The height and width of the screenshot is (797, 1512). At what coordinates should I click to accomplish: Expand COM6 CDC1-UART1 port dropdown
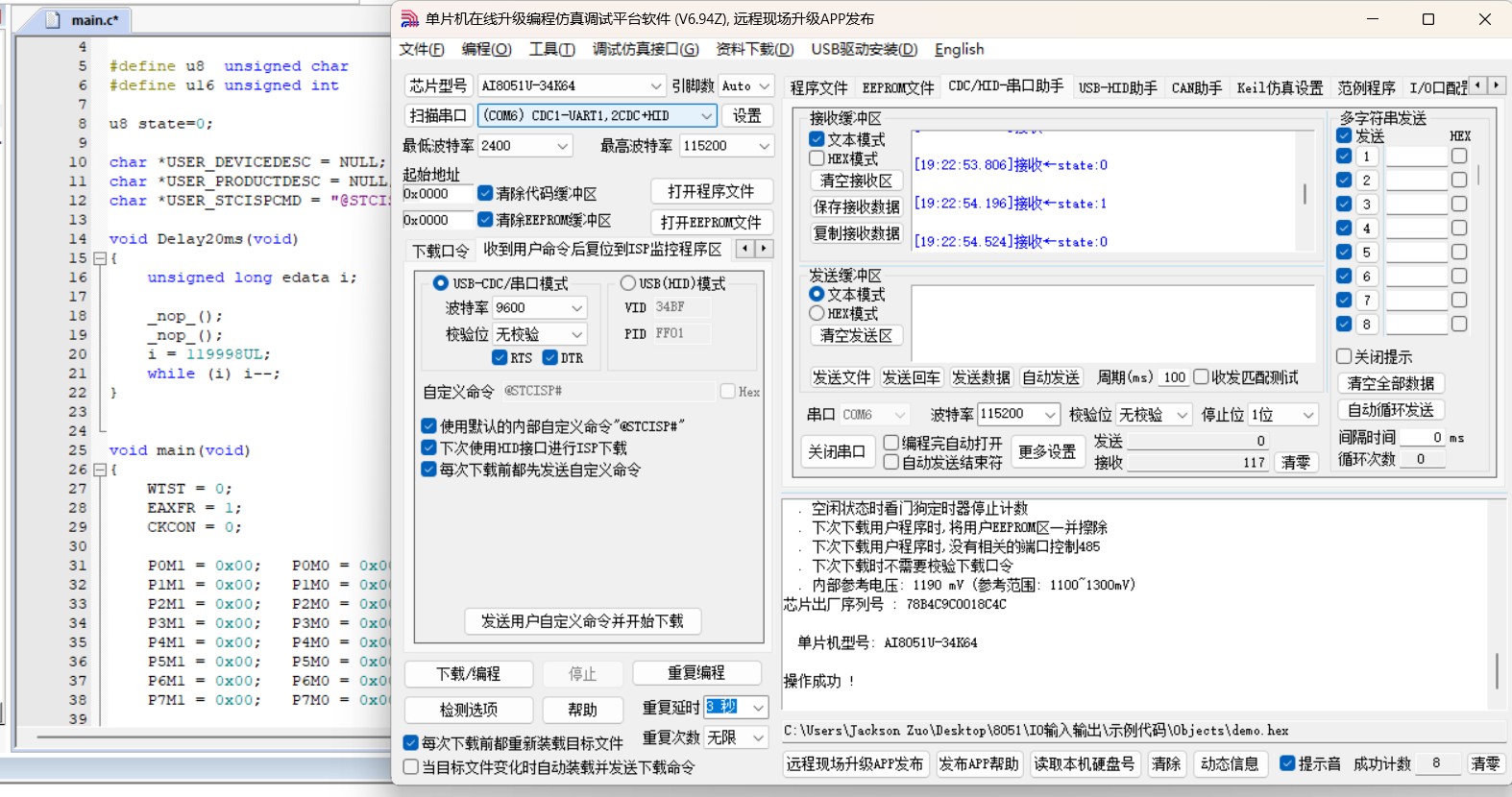pyautogui.click(x=707, y=115)
